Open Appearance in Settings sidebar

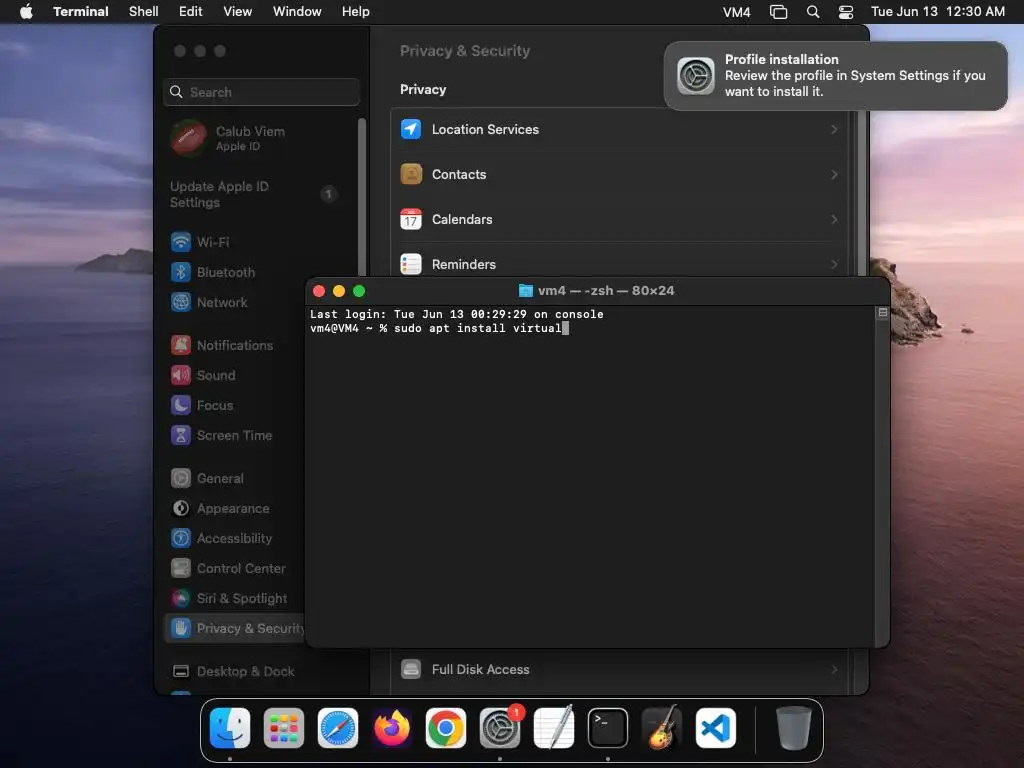coord(232,508)
